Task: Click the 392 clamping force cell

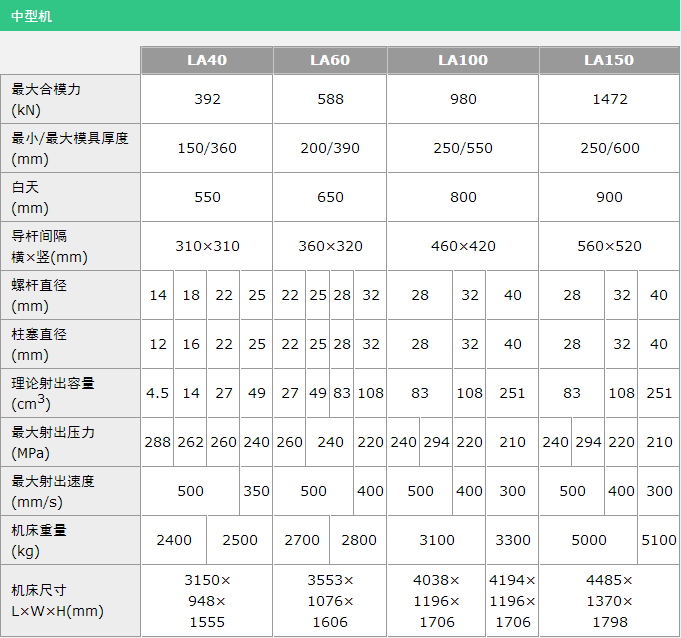Action: point(207,99)
